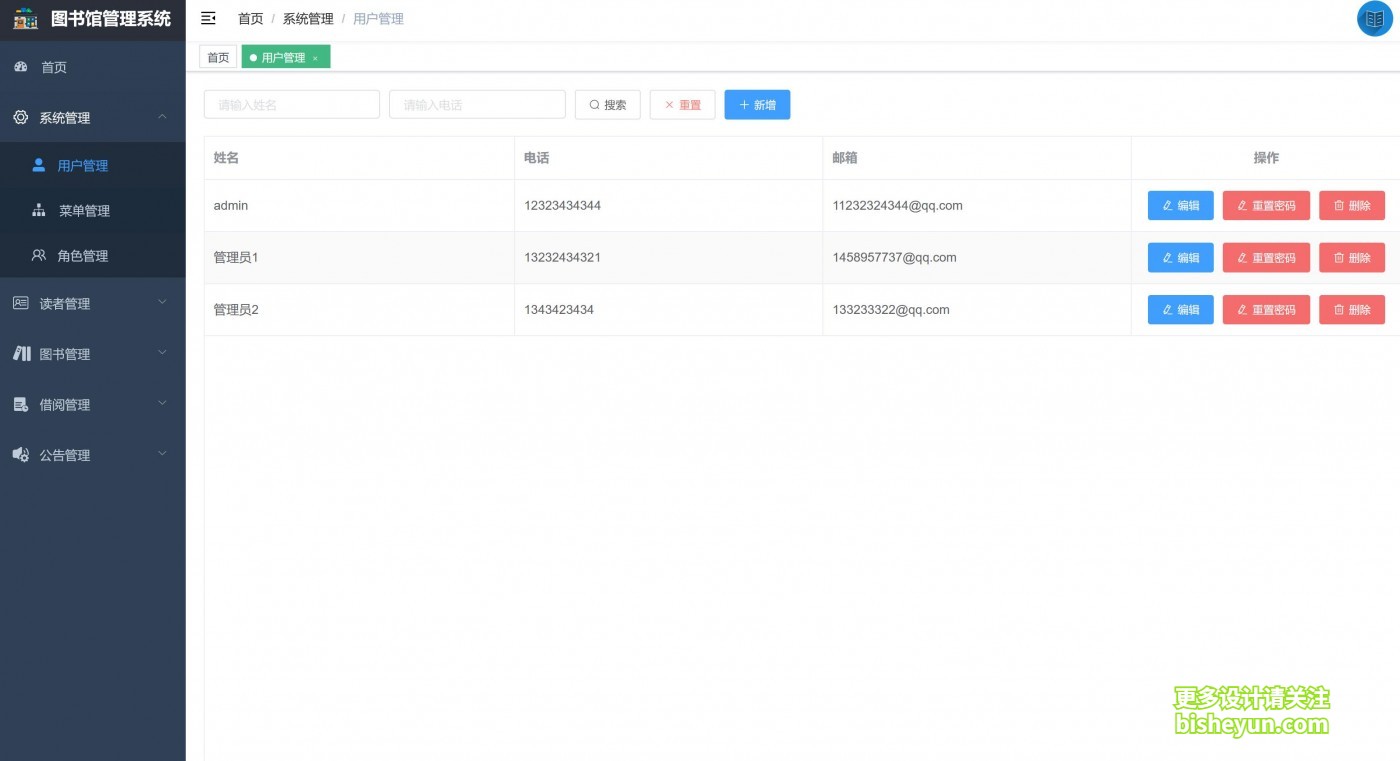Expand the 读者管理 section chevron
Viewport: 1400px width, 761px height.
coord(163,302)
